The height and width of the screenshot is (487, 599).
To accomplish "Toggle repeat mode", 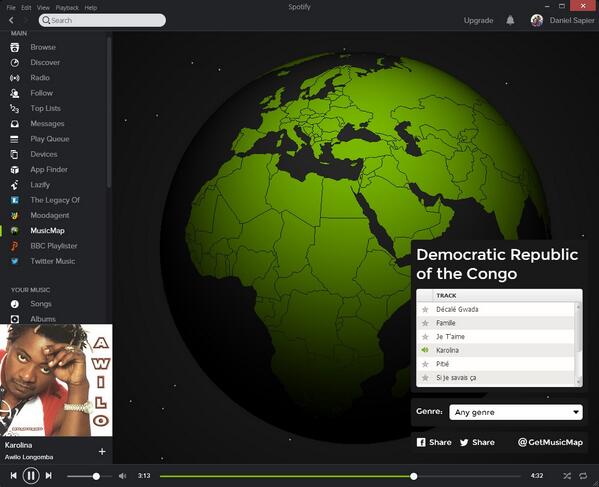I will [583, 476].
